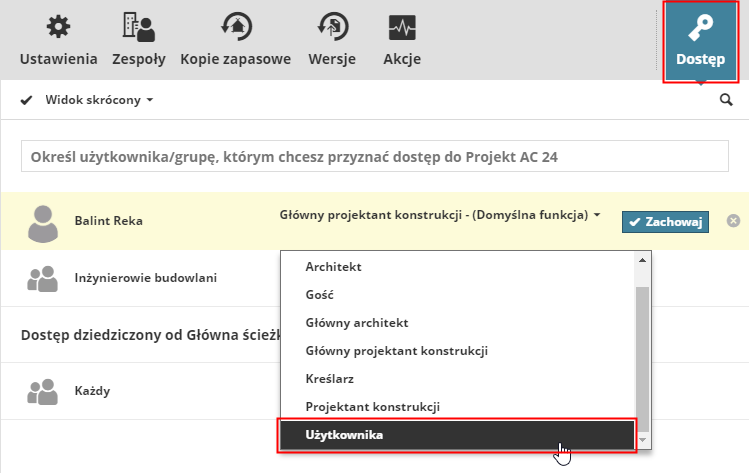Image resolution: width=749 pixels, height=473 pixels.
Task: Open Kopie zapasowe backup icon
Action: (x=236, y=27)
